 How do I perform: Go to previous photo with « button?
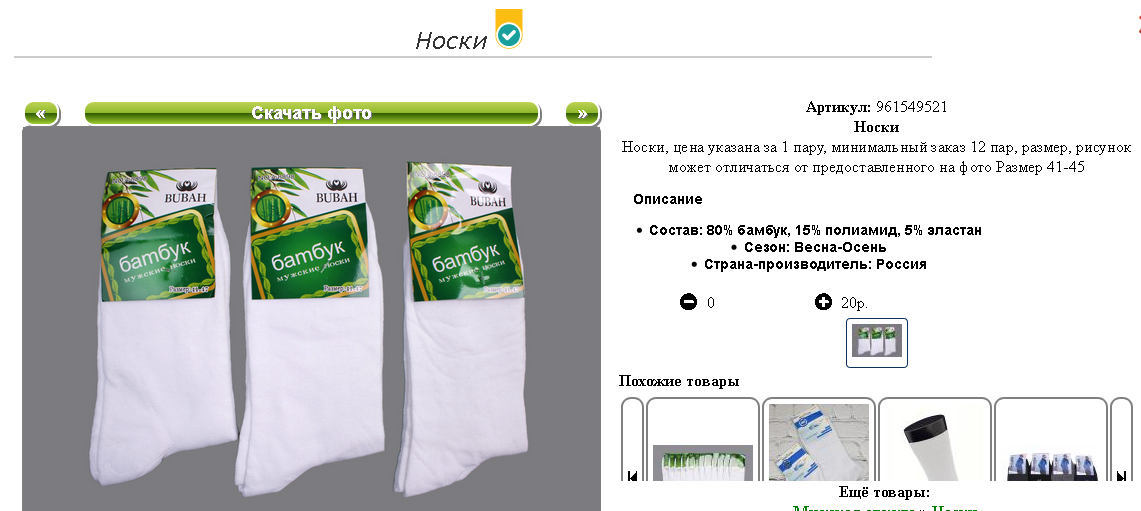tap(41, 114)
